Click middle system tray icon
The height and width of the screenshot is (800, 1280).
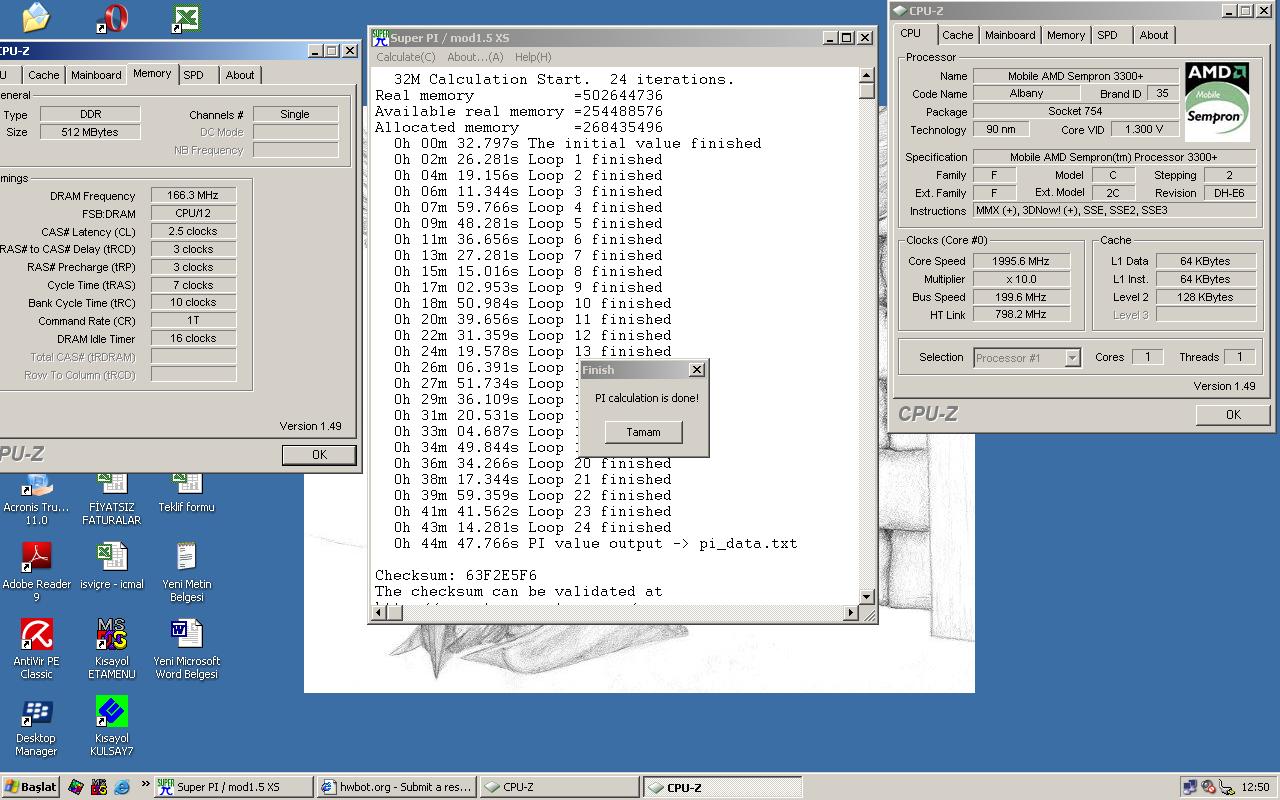(1208, 787)
